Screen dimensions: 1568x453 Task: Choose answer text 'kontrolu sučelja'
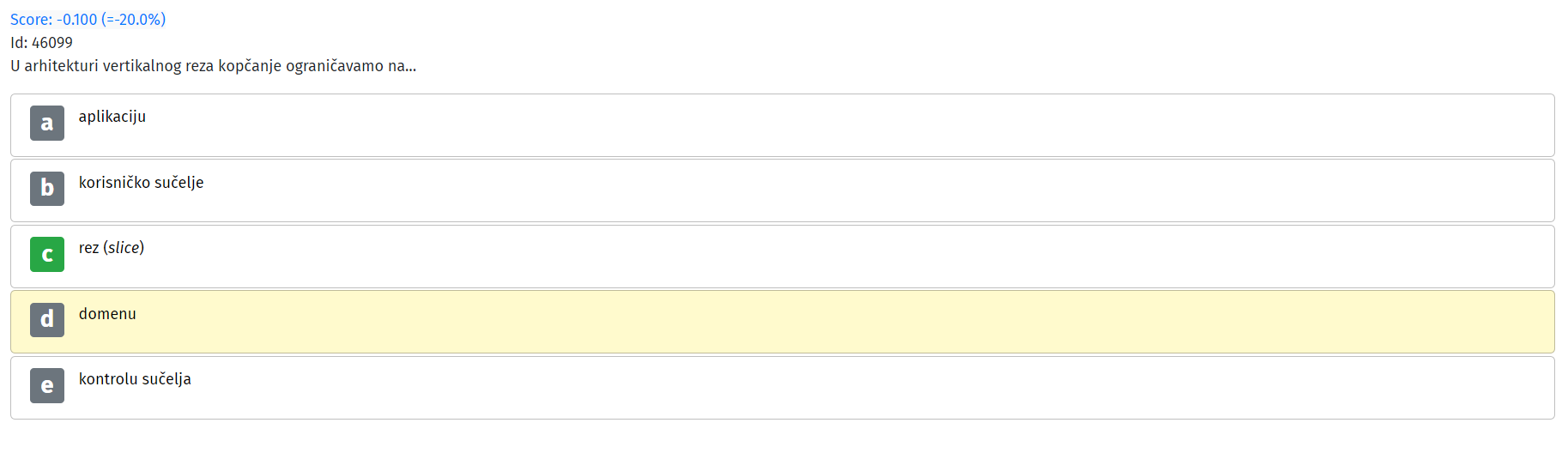(135, 379)
